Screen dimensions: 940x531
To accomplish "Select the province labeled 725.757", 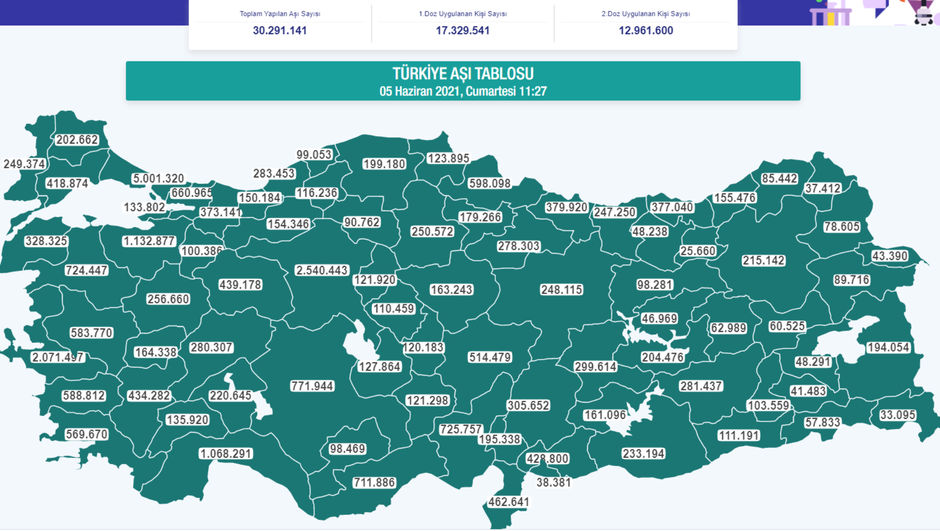I will pos(468,429).
